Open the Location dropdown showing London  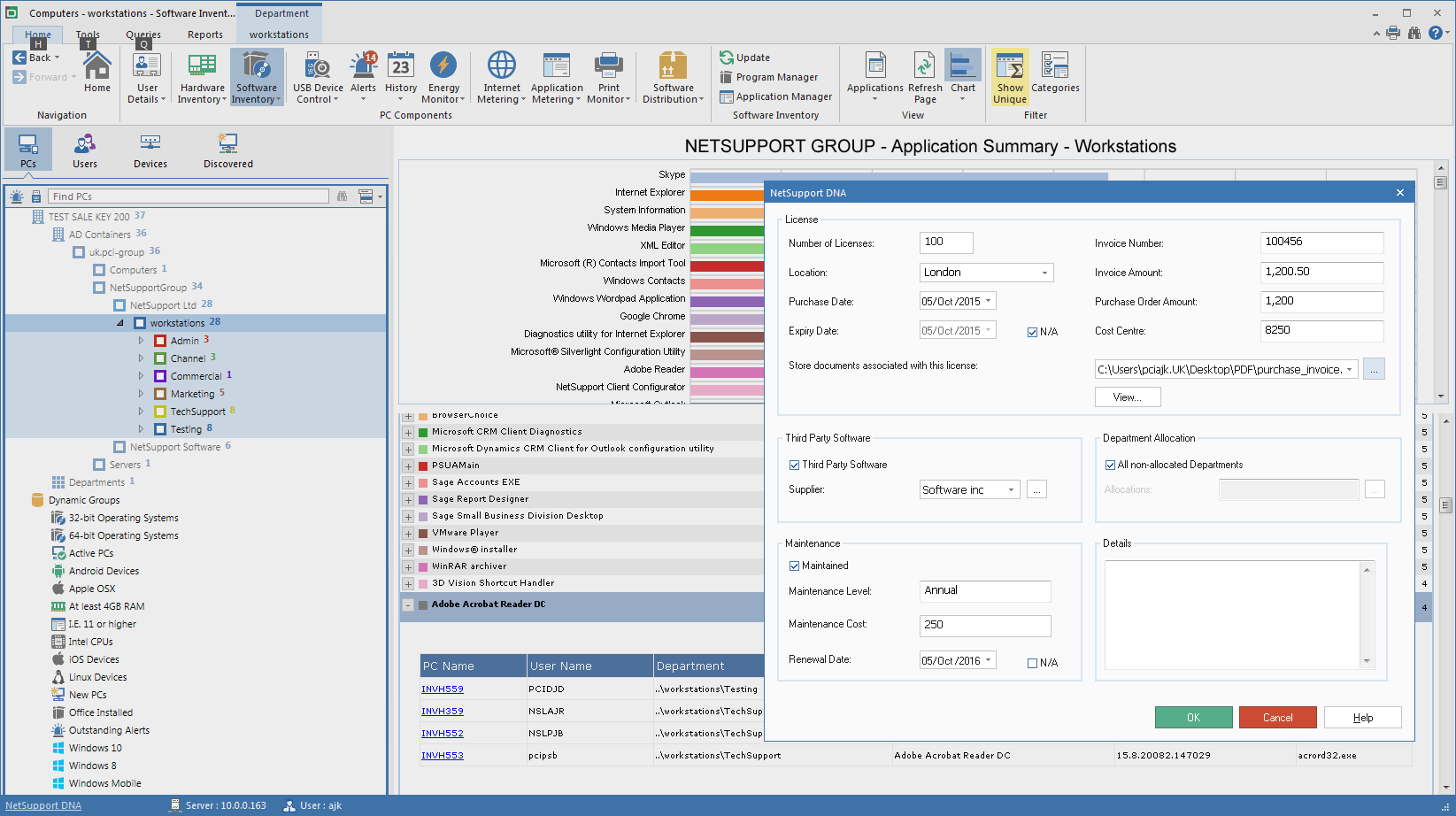1044,273
